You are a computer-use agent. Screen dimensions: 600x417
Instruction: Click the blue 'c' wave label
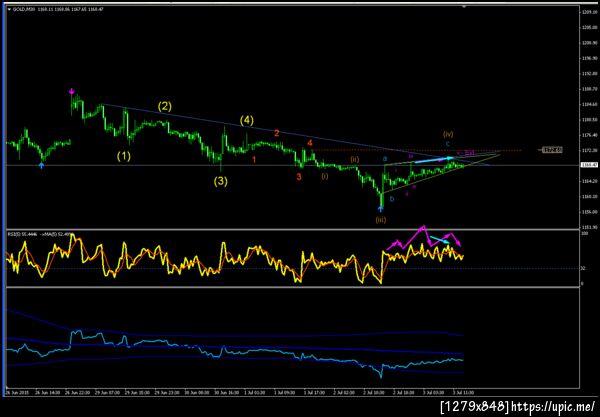coord(448,144)
